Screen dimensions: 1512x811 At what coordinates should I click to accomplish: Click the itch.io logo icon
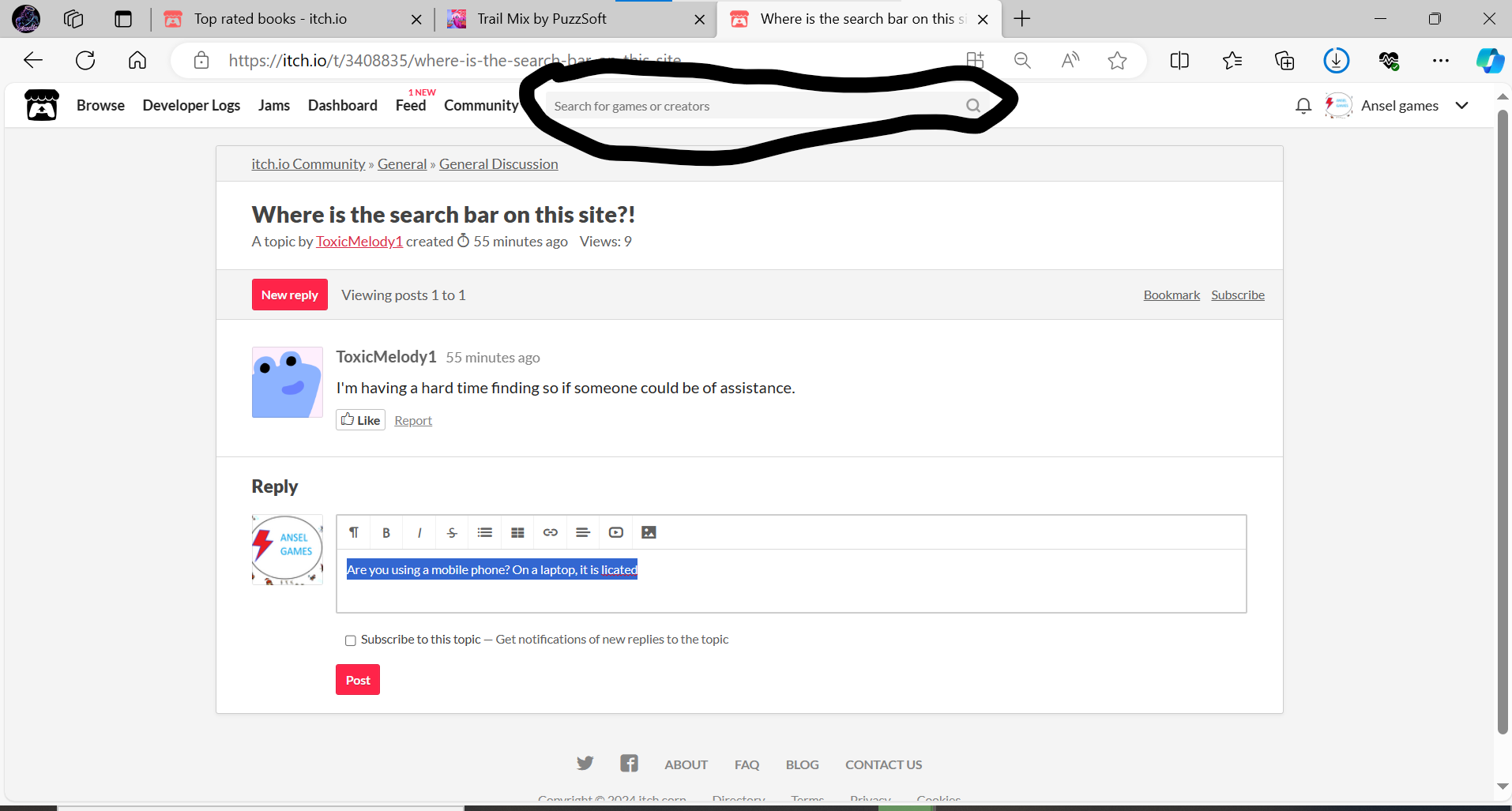pyautogui.click(x=42, y=105)
